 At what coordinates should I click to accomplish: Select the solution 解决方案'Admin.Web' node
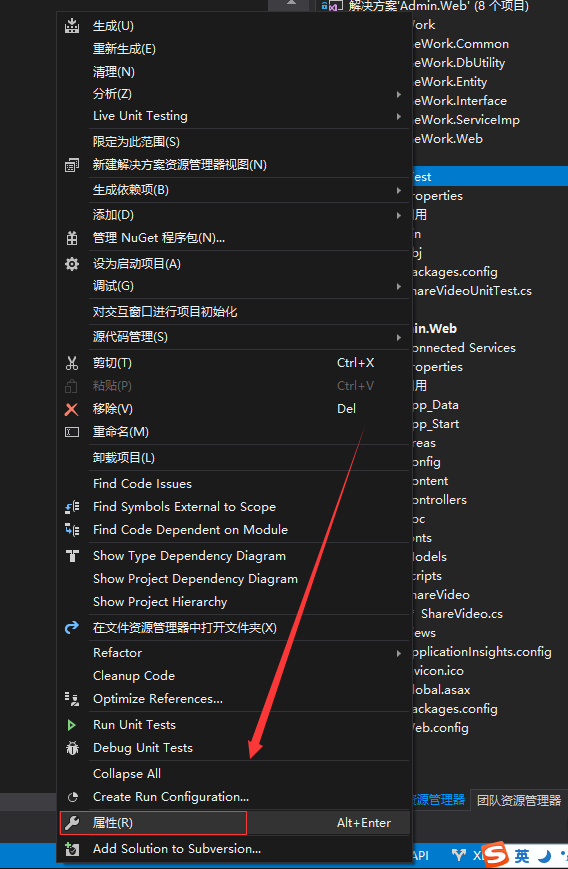439,6
